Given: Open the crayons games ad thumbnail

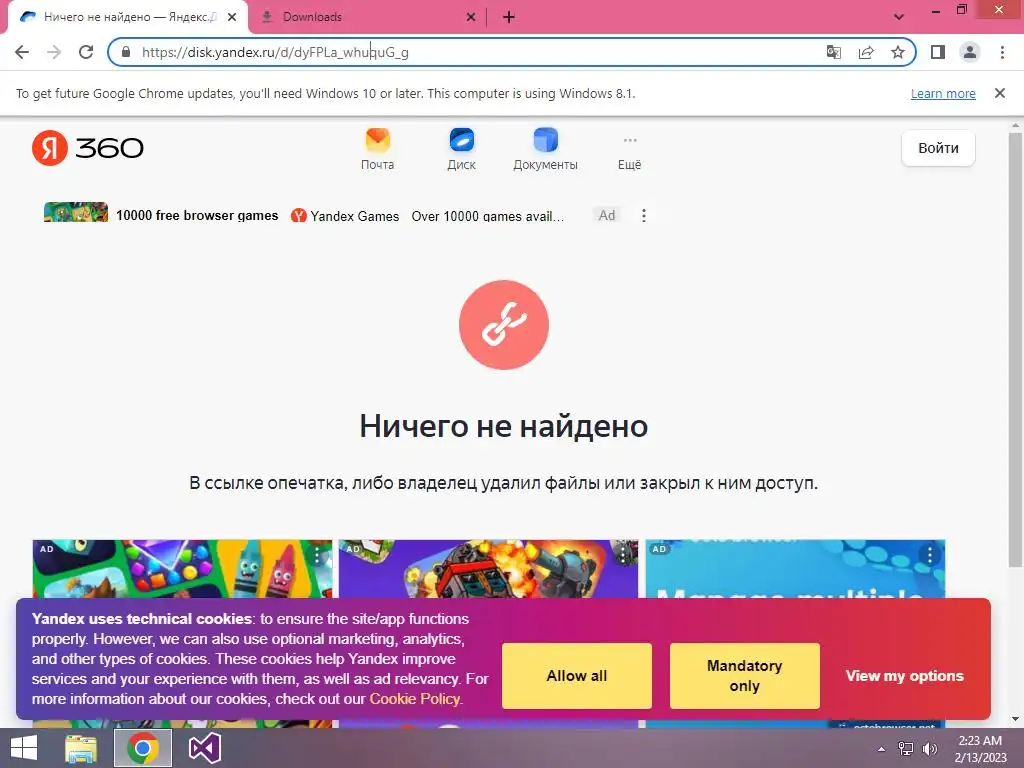Looking at the screenshot, I should (182, 568).
